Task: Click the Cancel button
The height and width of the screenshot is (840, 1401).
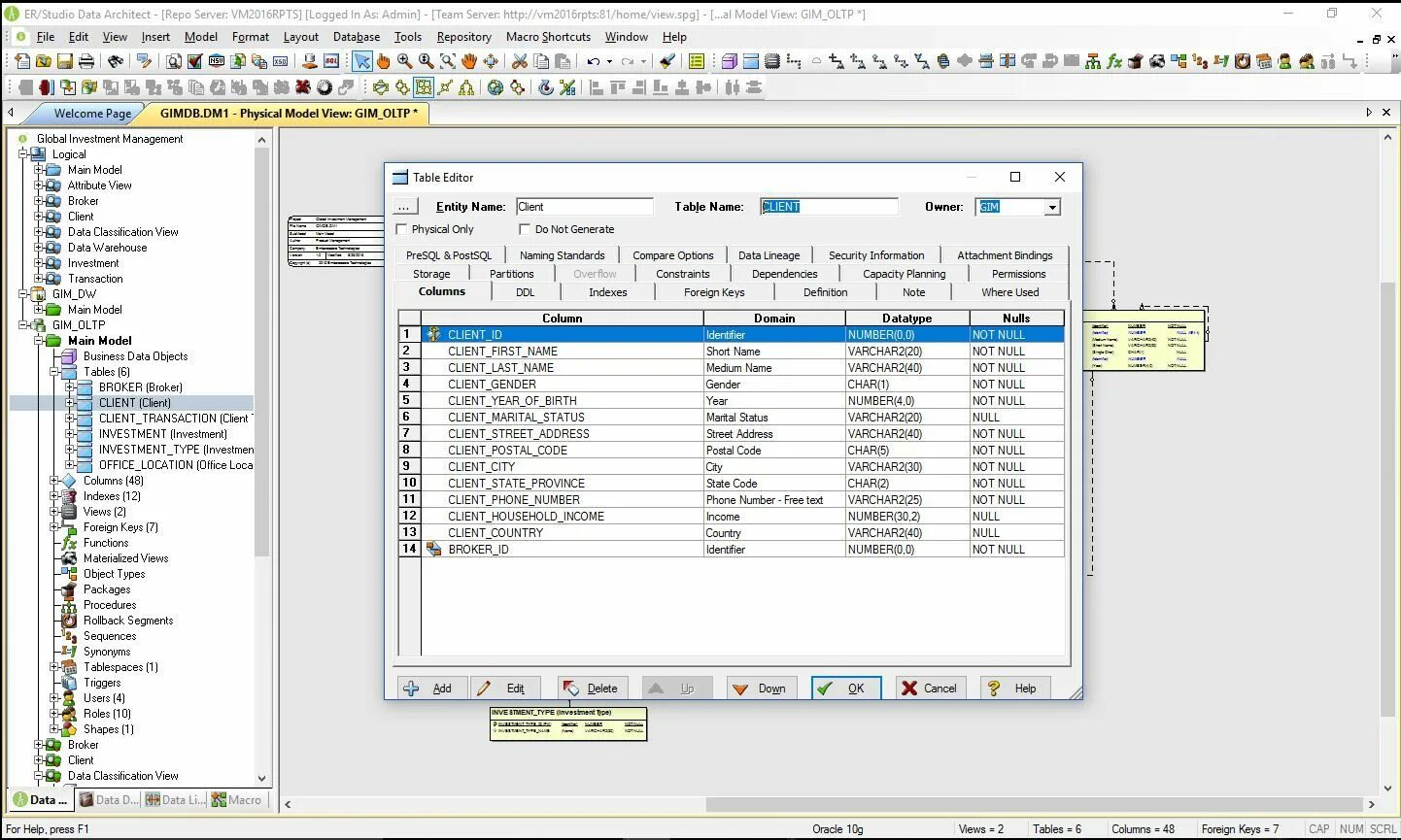Action: pyautogui.click(x=930, y=689)
